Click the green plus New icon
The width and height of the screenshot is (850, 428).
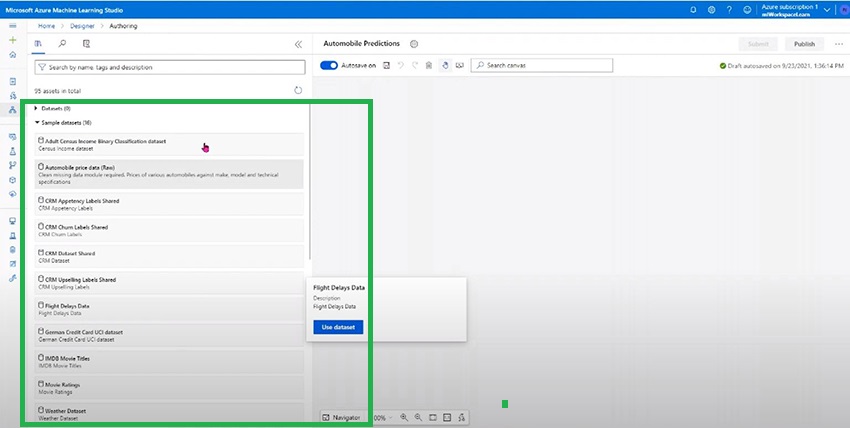tap(12, 40)
